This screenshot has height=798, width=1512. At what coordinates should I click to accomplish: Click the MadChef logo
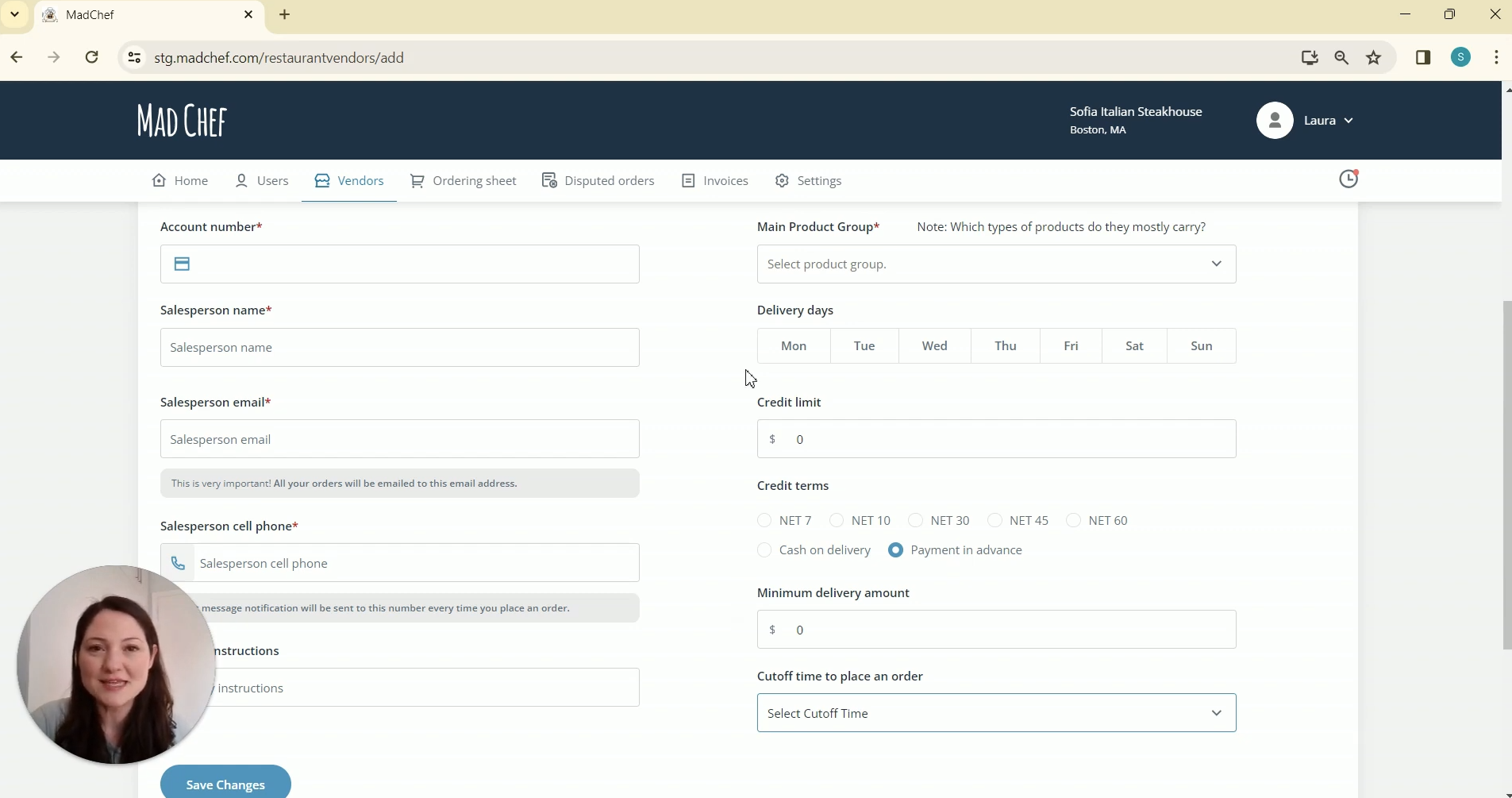tap(182, 121)
